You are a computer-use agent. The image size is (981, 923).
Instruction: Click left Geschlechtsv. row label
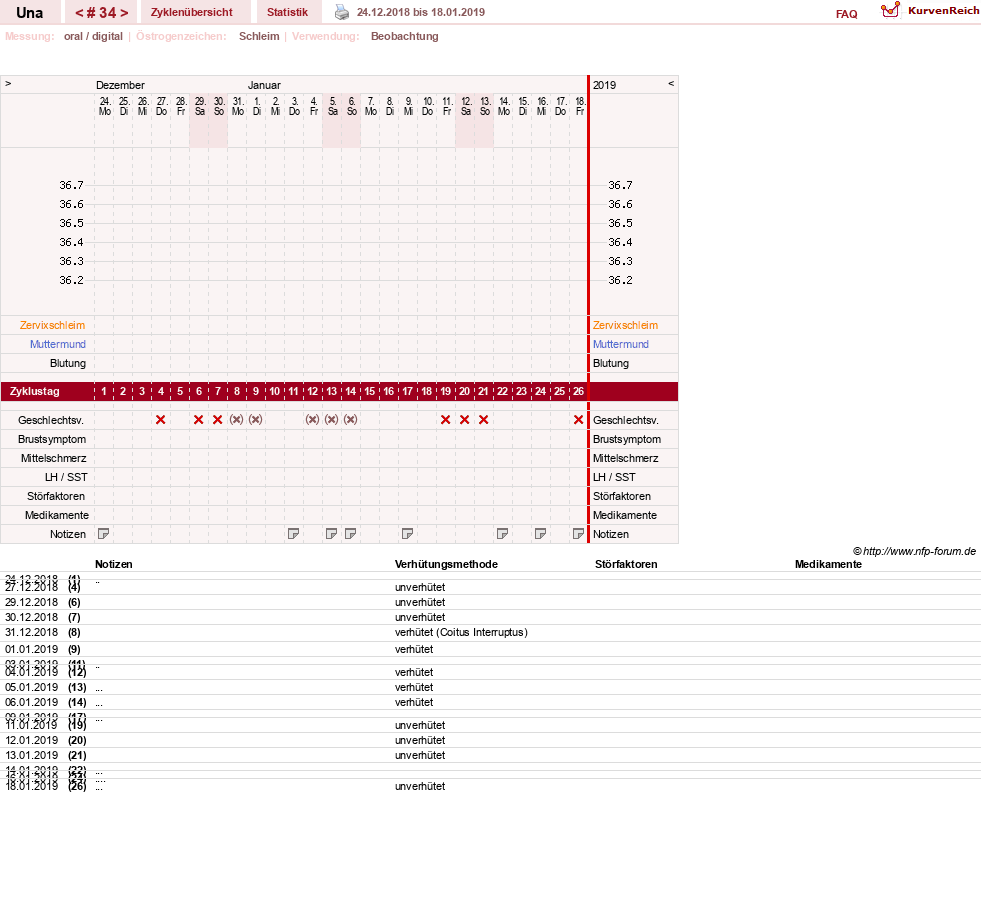click(x=51, y=421)
